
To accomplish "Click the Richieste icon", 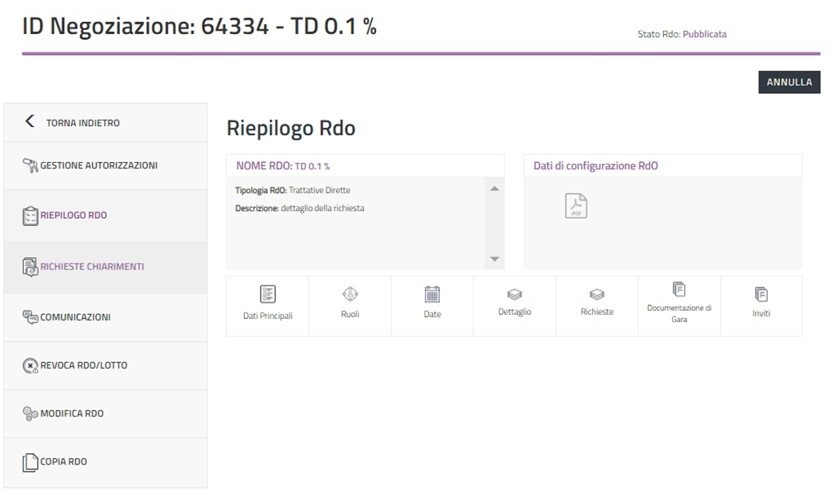I will pos(597,295).
